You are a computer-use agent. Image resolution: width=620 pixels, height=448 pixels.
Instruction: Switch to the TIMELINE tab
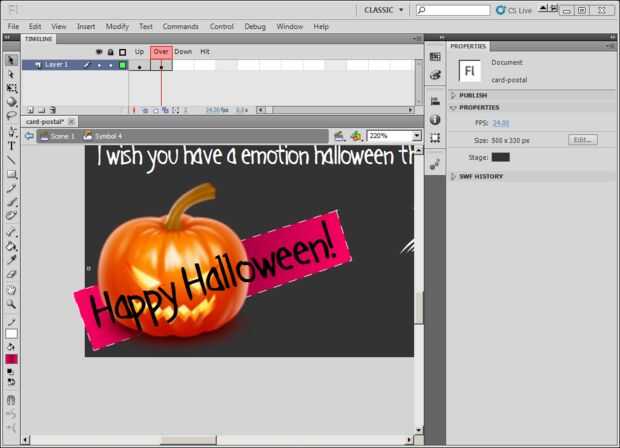38,39
